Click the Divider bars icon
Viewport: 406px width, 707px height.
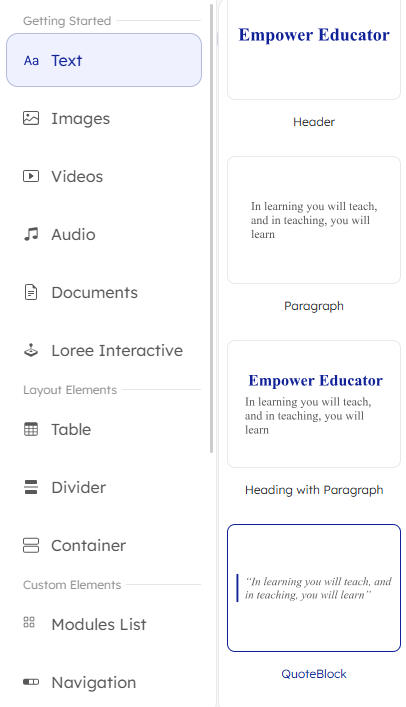31,487
